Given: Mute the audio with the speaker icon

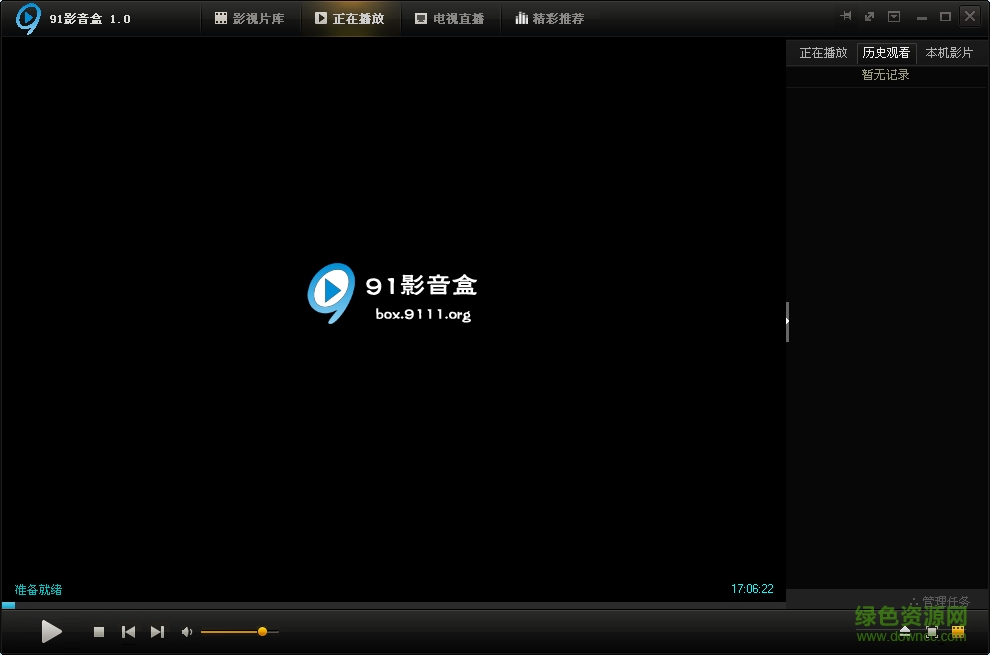Looking at the screenshot, I should pyautogui.click(x=186, y=631).
